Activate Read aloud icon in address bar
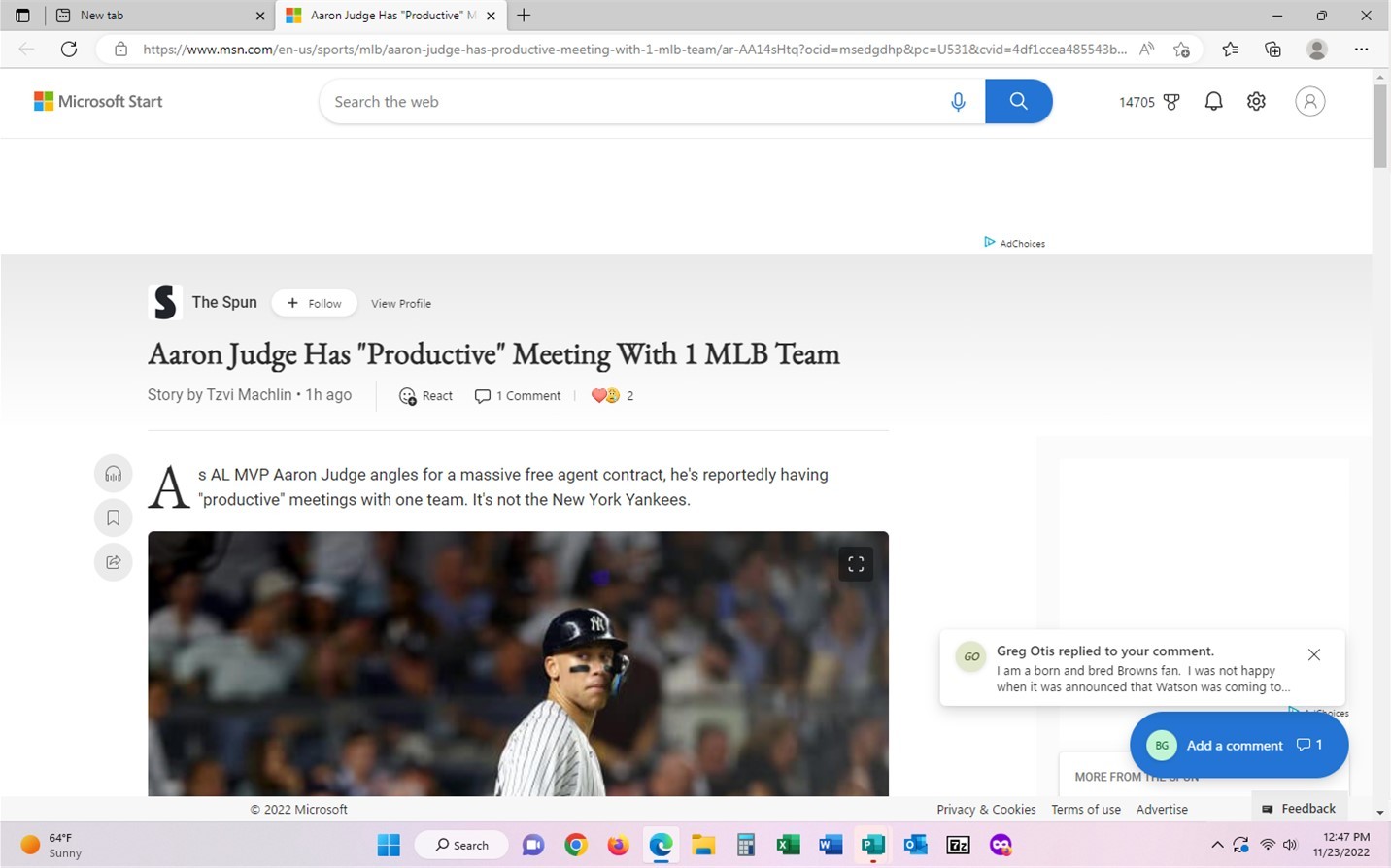This screenshot has height=868, width=1391. 1146,49
